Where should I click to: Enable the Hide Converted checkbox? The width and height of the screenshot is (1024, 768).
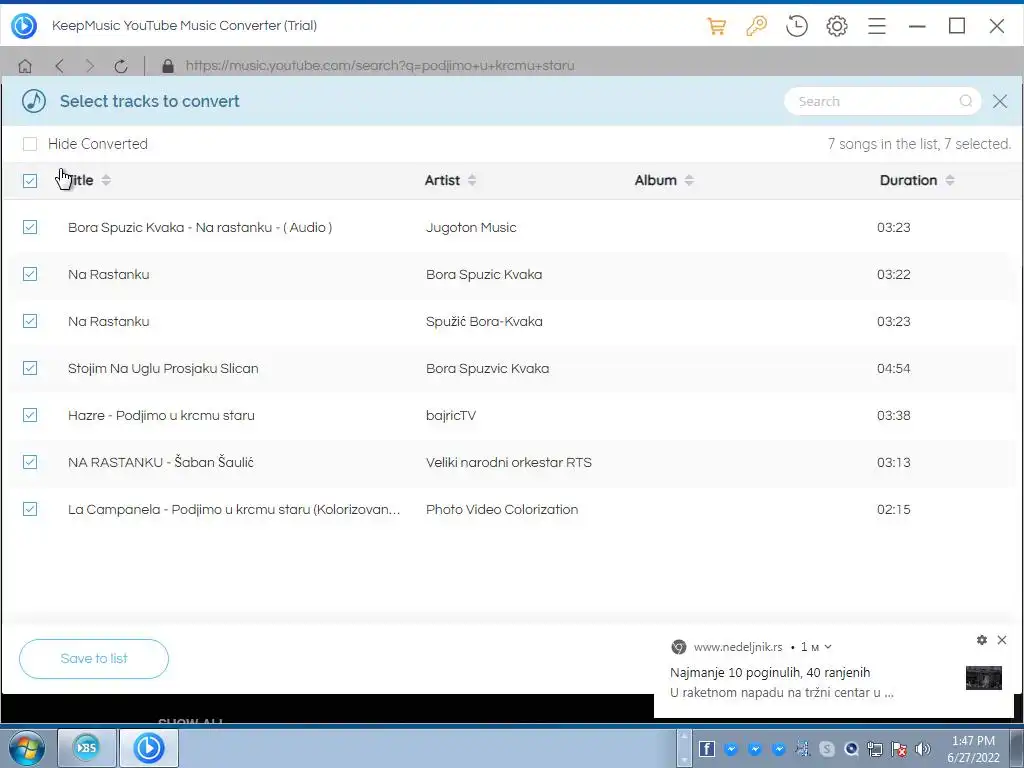click(30, 144)
